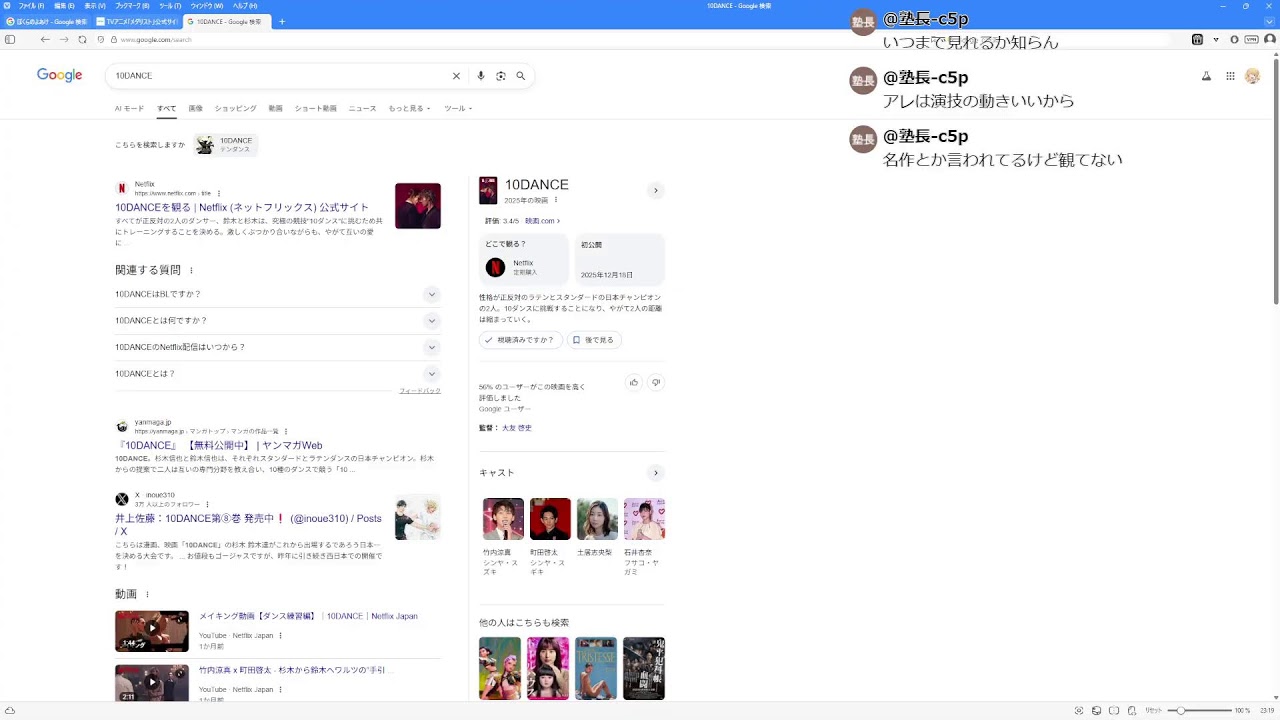Switch to 画像 search tab
The width and height of the screenshot is (1280, 720).
[195, 108]
